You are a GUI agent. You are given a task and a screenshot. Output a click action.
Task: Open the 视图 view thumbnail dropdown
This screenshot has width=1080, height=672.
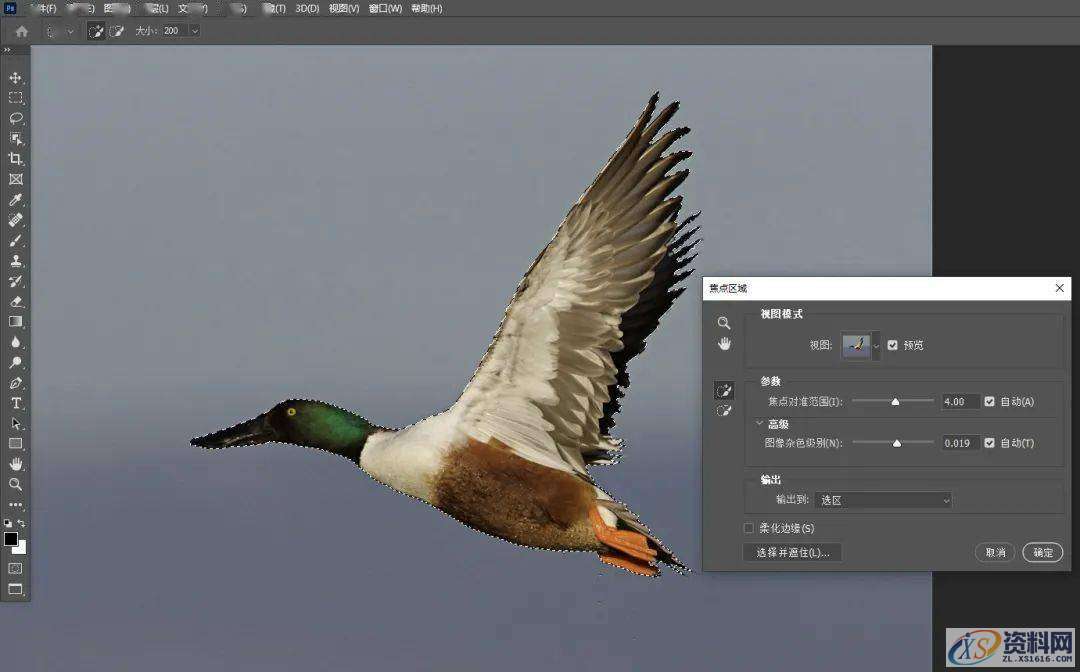click(872, 344)
